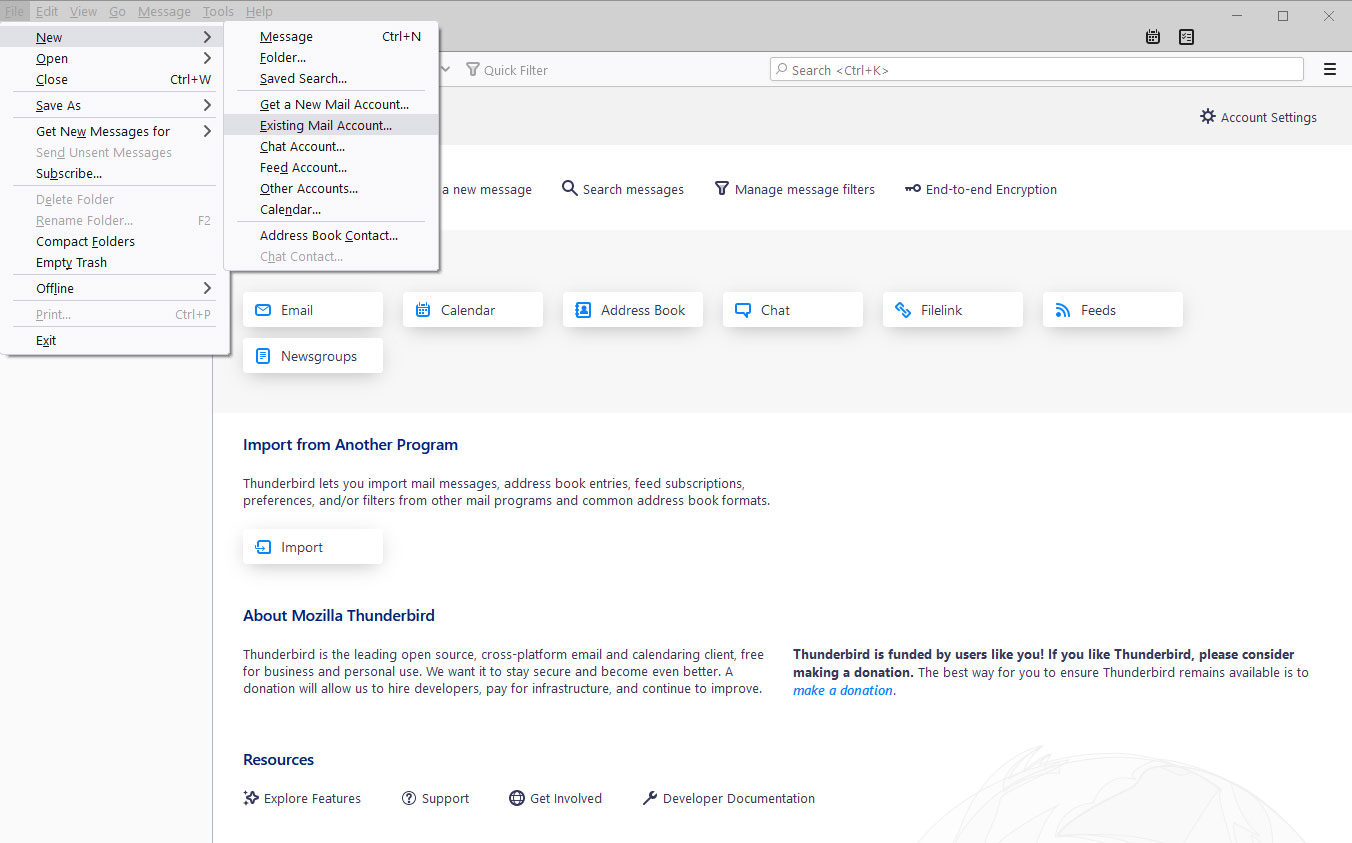Click the Developer Documentation wrench icon
The height and width of the screenshot is (843, 1352).
click(x=650, y=798)
